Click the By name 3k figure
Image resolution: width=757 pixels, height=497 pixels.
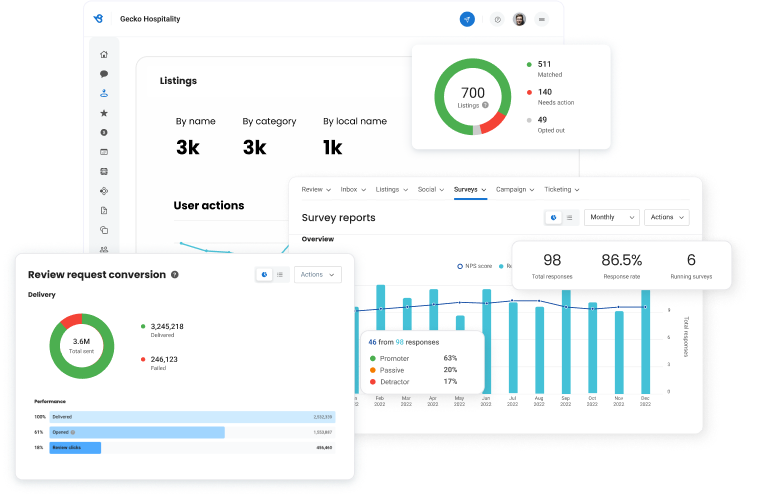click(188, 147)
